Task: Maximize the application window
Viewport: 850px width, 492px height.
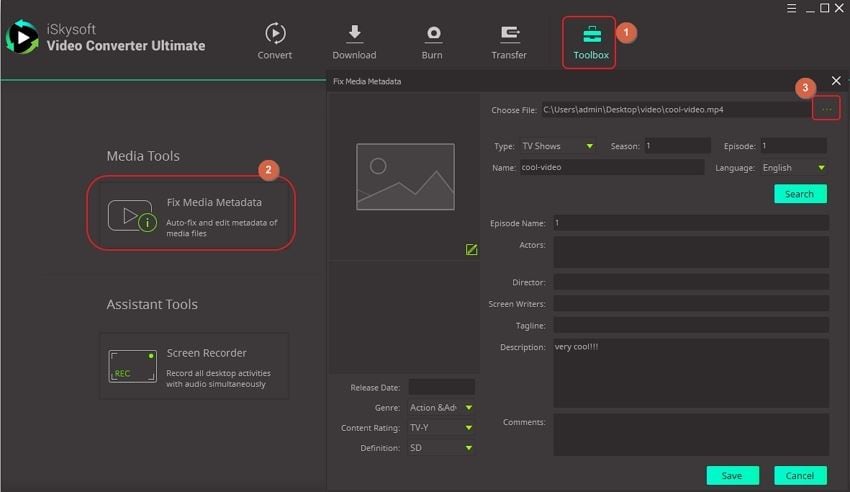Action: tap(824, 8)
